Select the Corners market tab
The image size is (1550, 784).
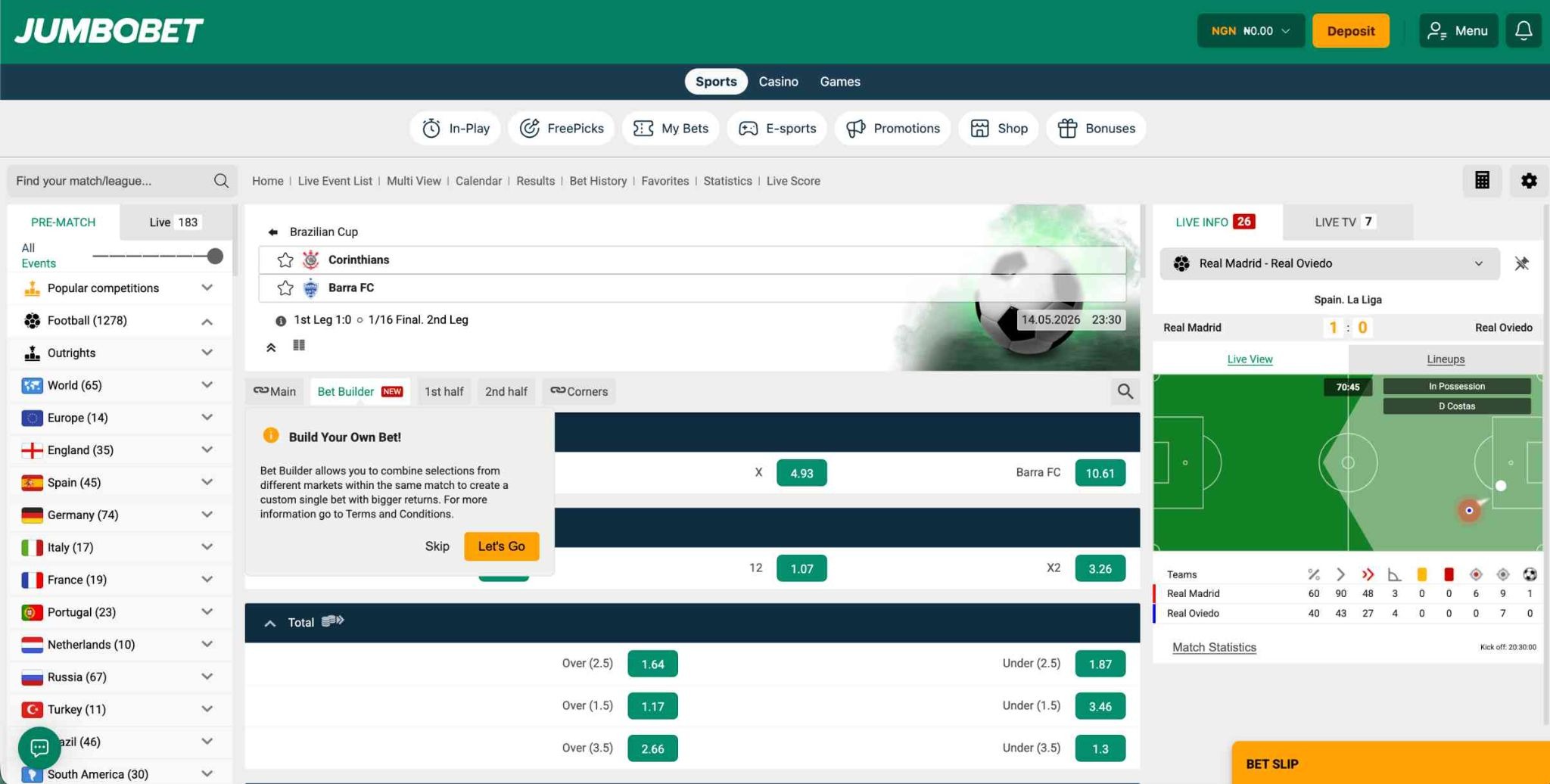tap(579, 391)
